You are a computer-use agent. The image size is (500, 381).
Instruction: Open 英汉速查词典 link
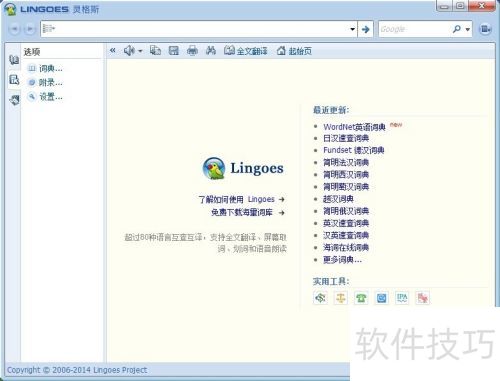pyautogui.click(x=346, y=223)
